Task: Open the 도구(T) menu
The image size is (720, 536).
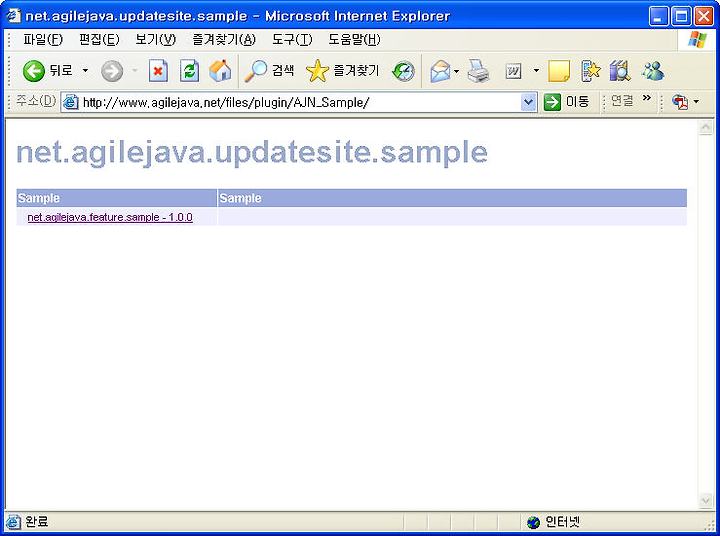Action: click(292, 40)
